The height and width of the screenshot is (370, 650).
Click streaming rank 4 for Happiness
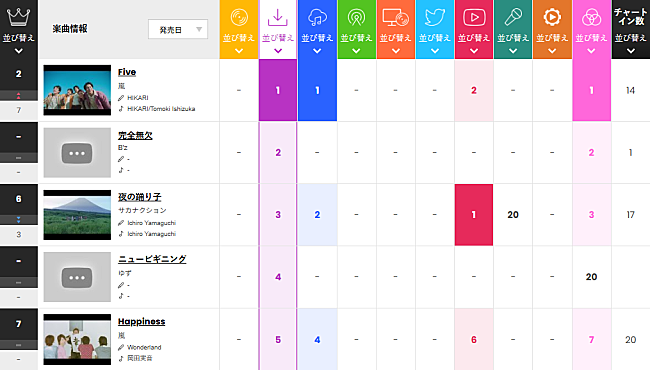point(317,340)
